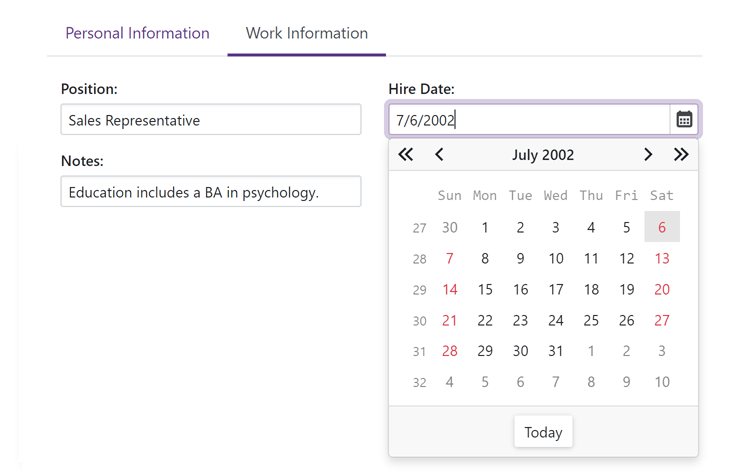Viewport: 750px width, 476px height.
Task: Choose June 30 from previous month
Action: (450, 228)
